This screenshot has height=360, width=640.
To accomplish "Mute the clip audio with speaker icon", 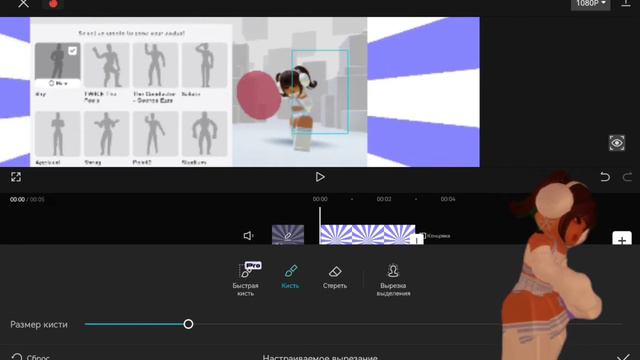I will [248, 236].
